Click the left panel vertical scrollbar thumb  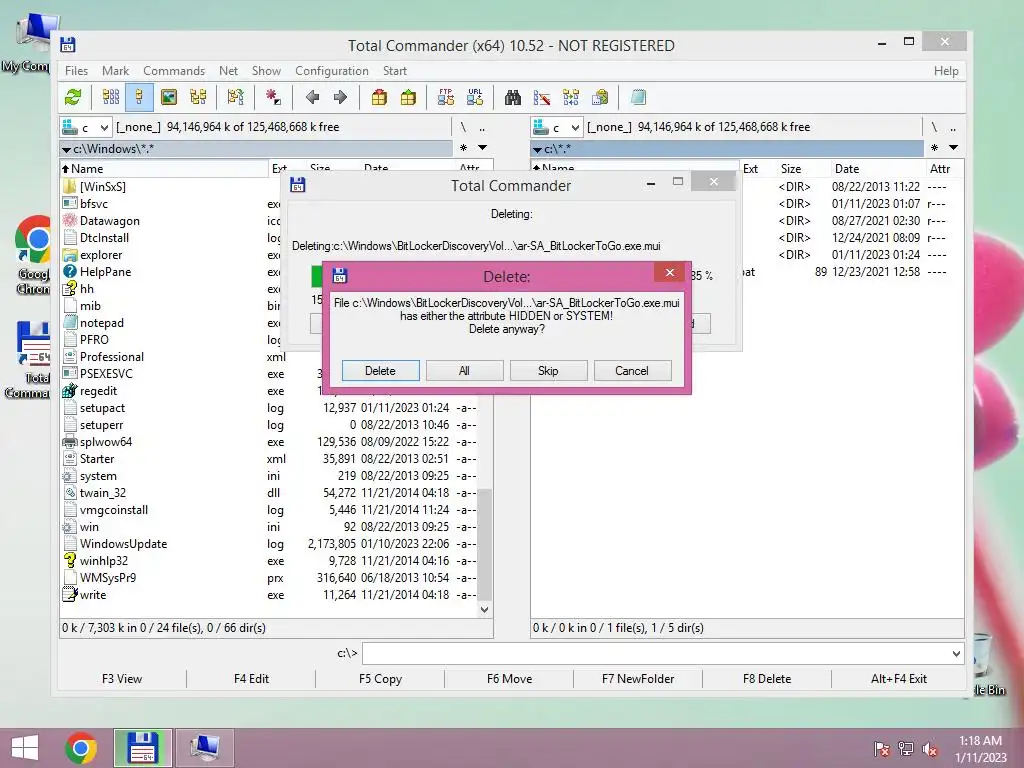(484, 543)
